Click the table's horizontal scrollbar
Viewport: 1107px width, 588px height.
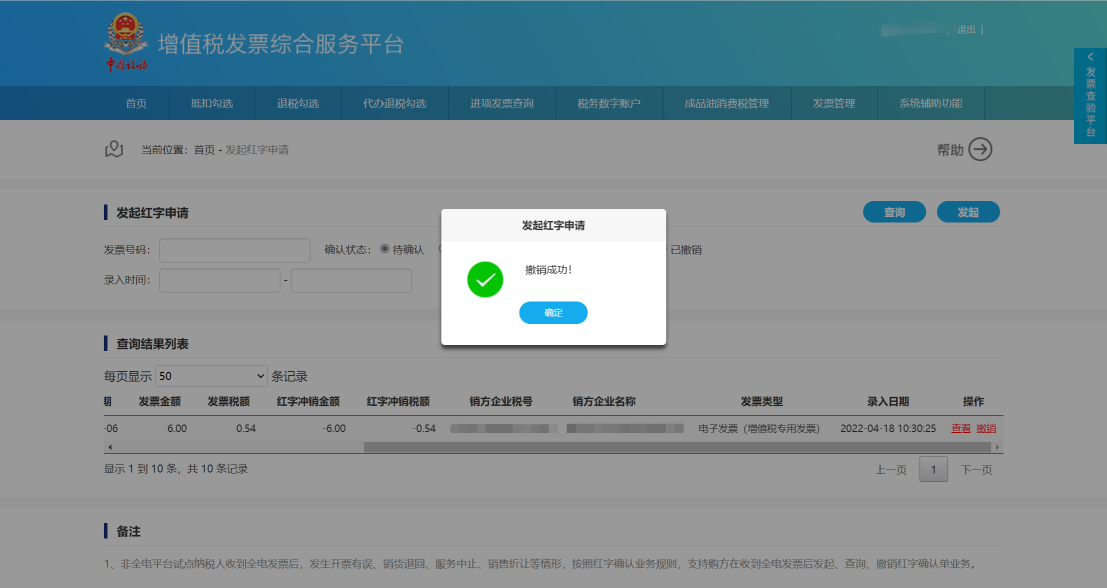coord(600,446)
